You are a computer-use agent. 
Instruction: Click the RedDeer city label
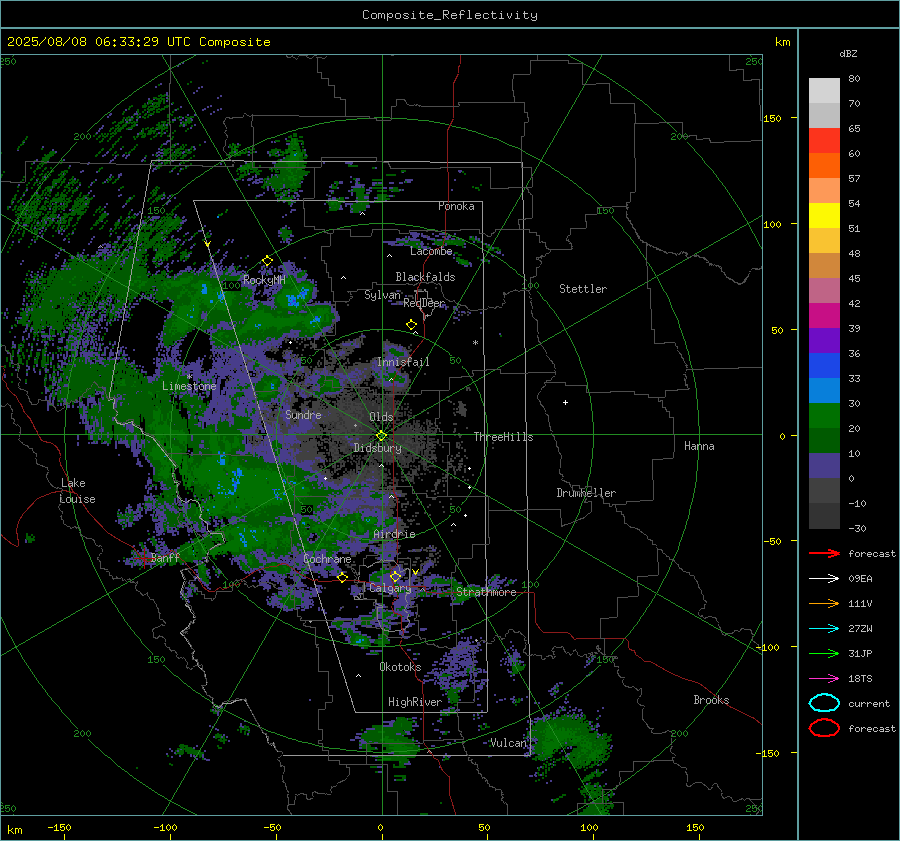pos(424,303)
